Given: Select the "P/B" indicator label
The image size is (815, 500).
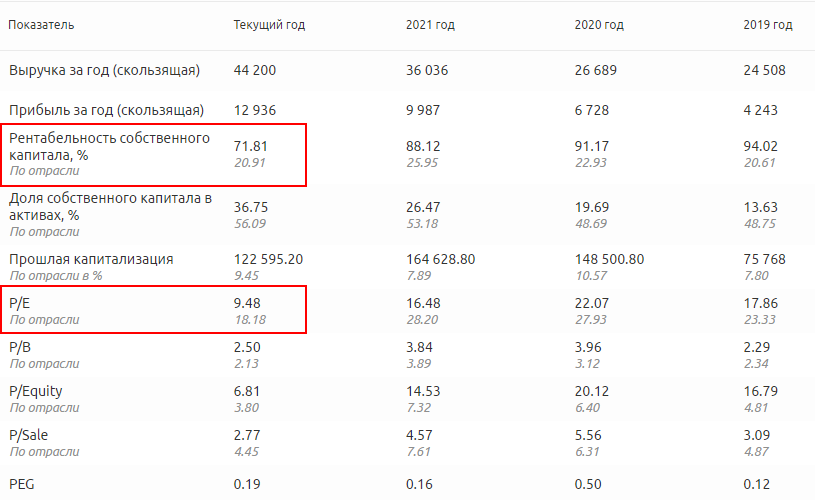Looking at the screenshot, I should click(20, 347).
